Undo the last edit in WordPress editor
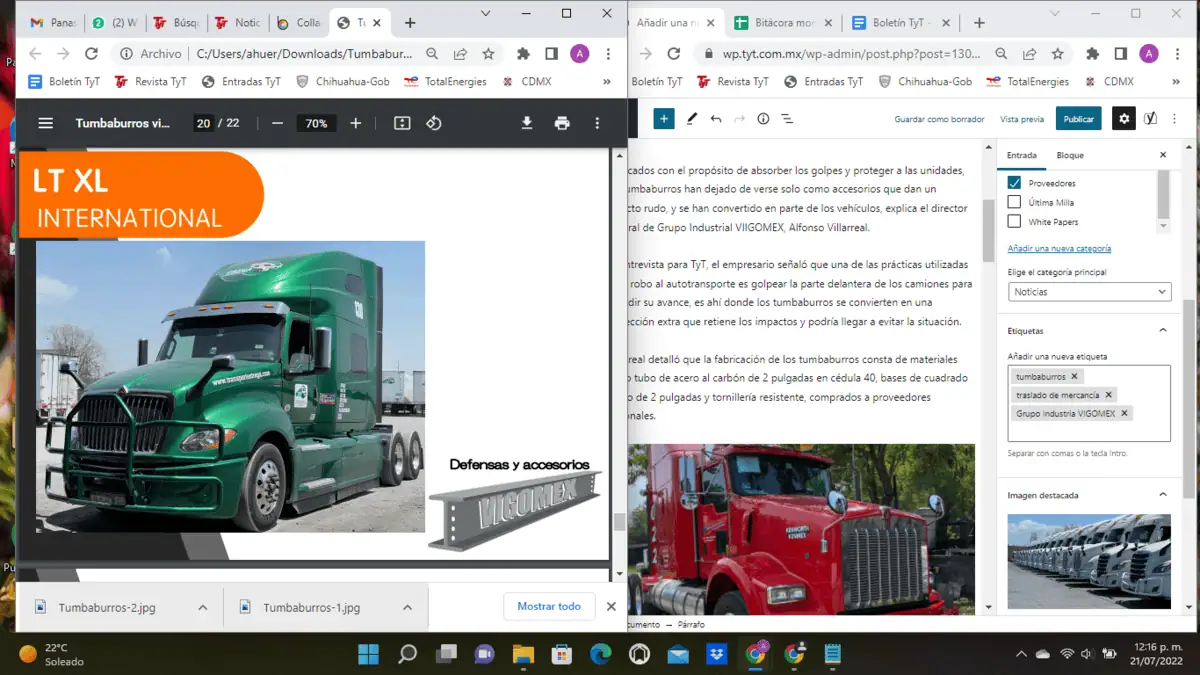The width and height of the screenshot is (1200, 675). (716, 118)
